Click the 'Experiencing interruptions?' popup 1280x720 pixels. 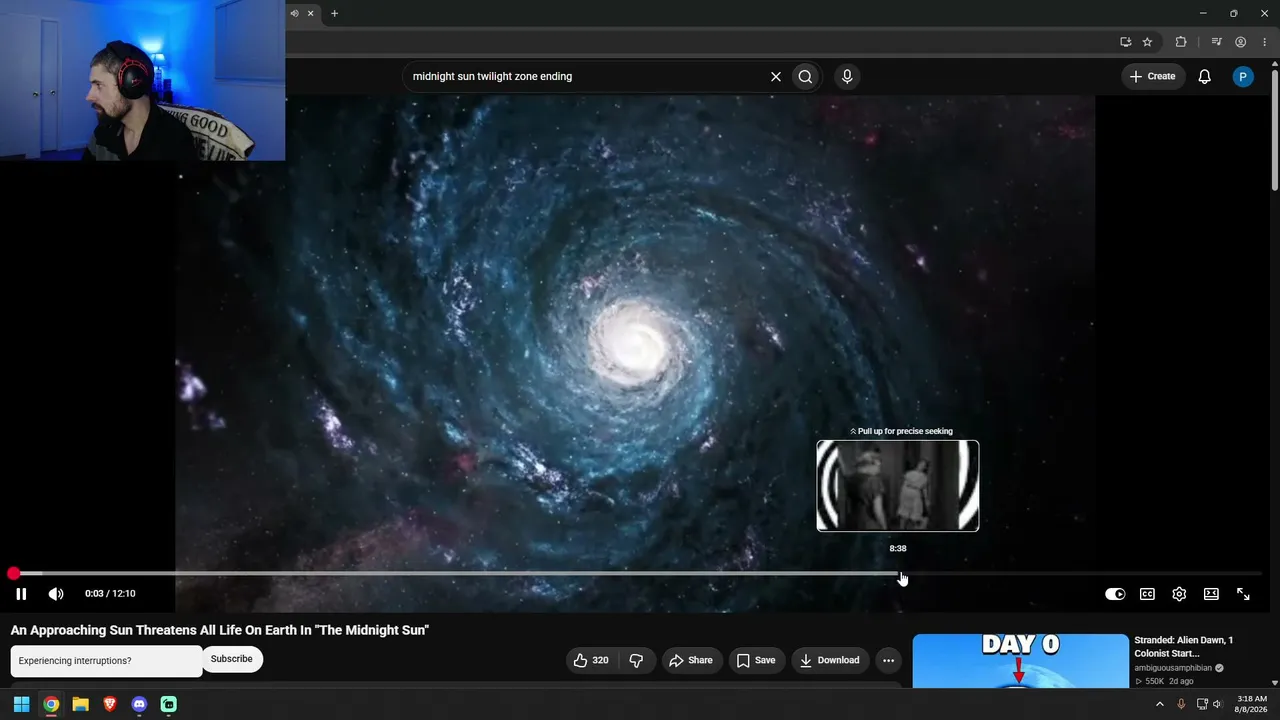pos(106,661)
